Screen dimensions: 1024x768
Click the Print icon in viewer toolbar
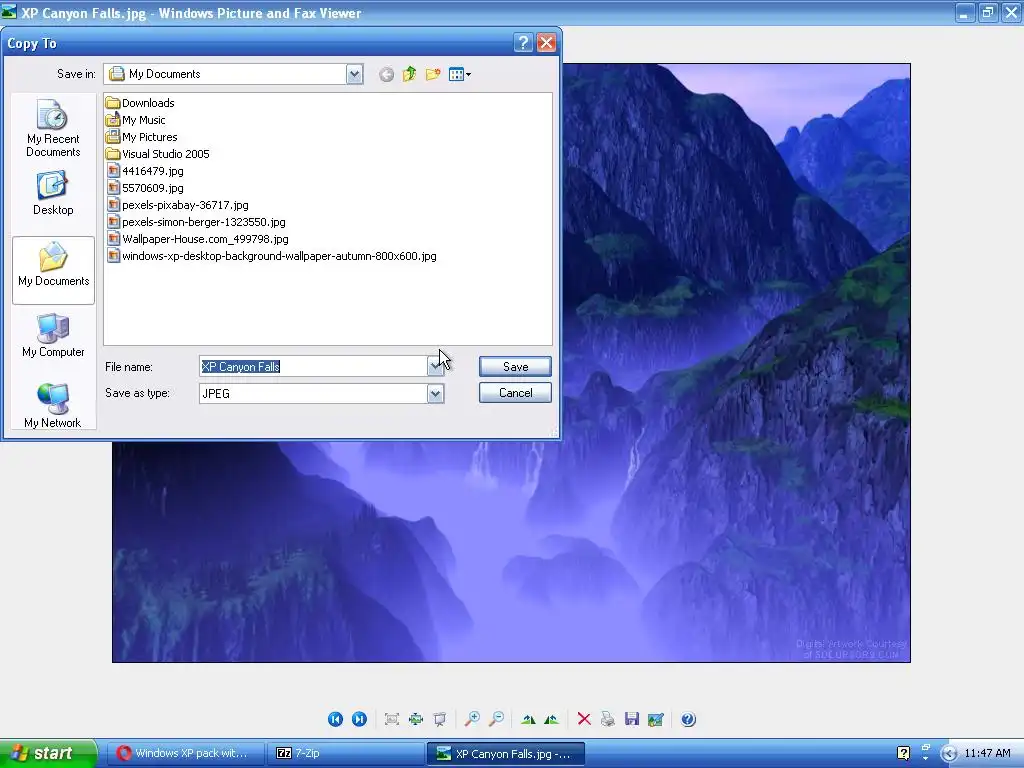coord(607,719)
